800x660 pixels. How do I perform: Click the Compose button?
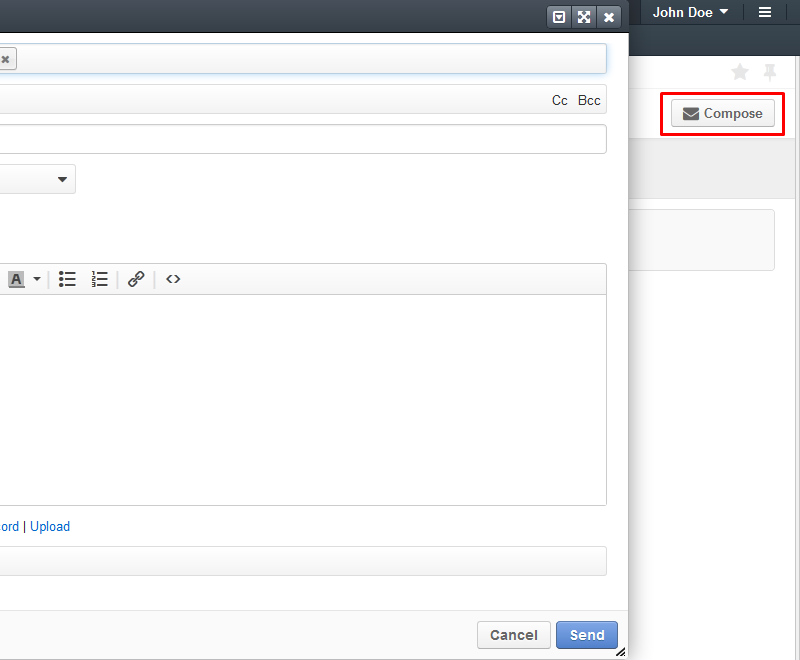(x=722, y=113)
